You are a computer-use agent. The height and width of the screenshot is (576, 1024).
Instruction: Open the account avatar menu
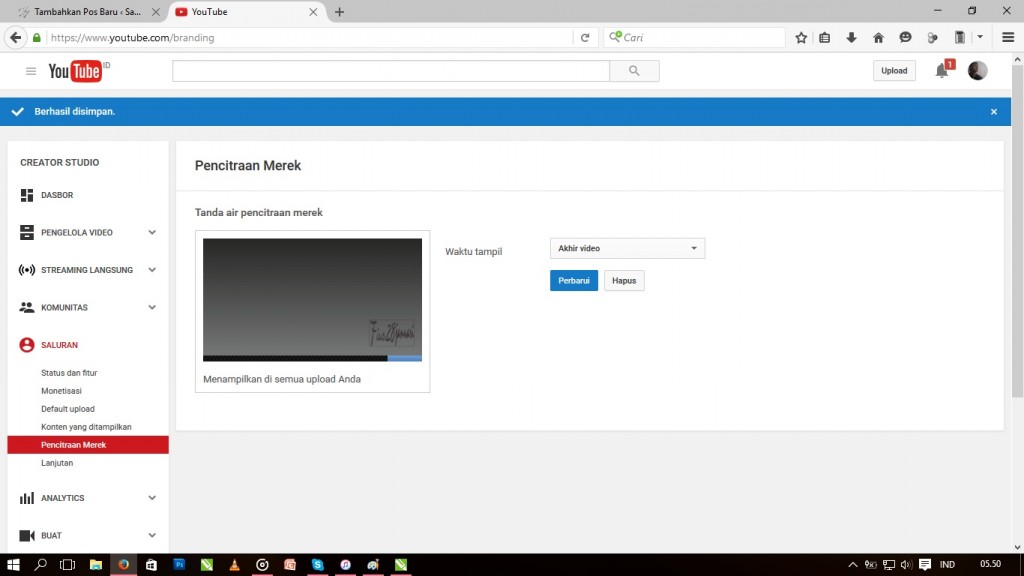(x=978, y=71)
